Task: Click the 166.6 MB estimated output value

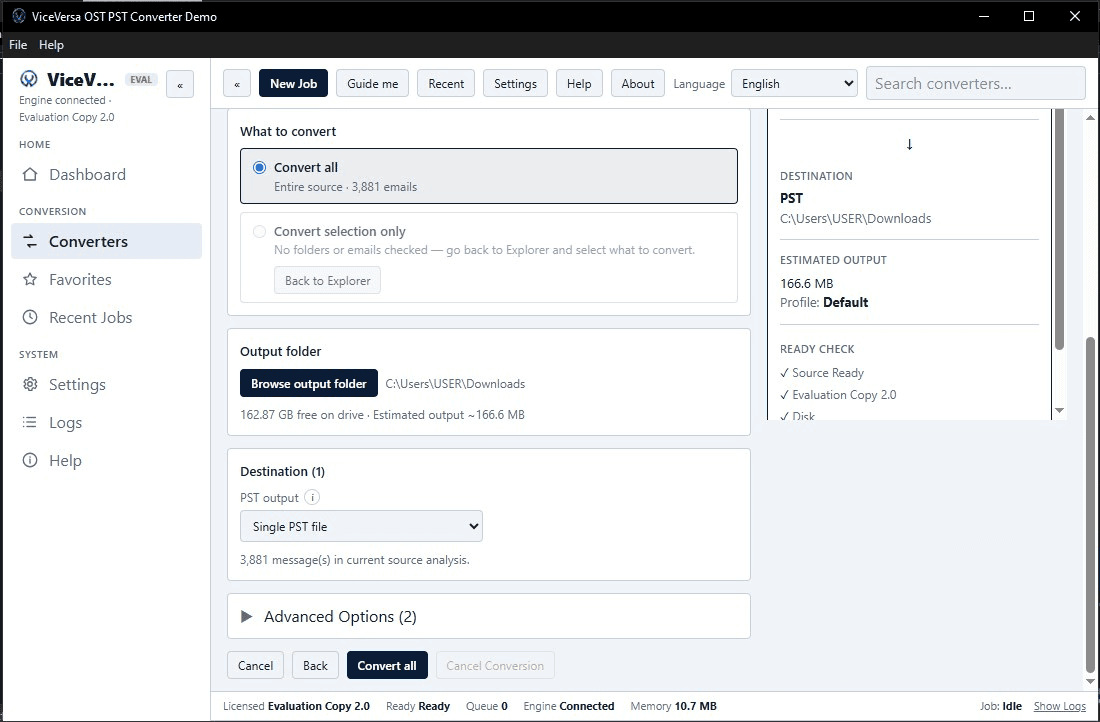Action: pyautogui.click(x=807, y=283)
